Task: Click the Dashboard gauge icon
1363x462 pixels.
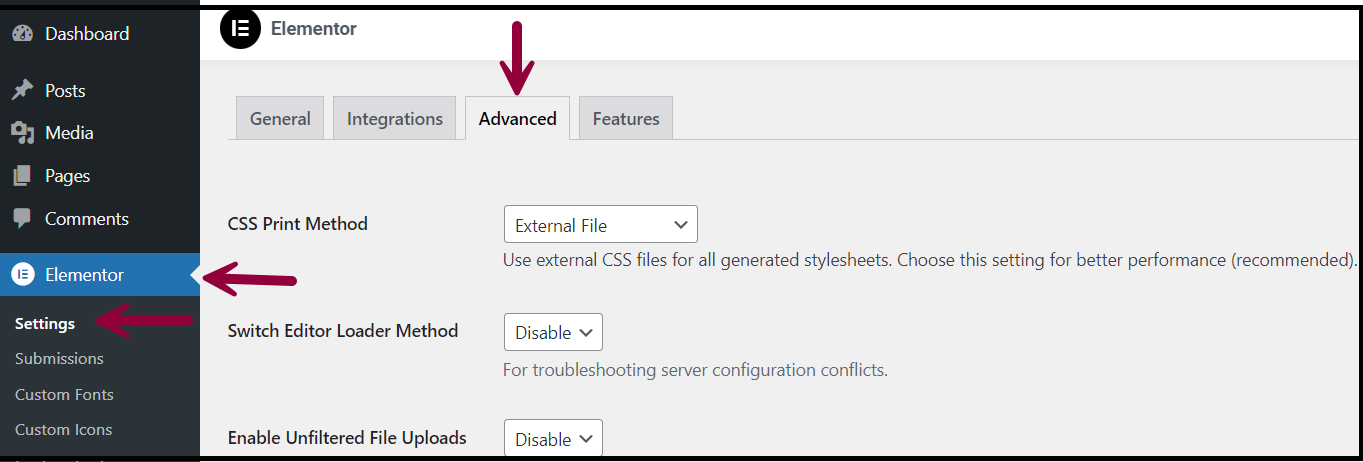Action: pyautogui.click(x=22, y=34)
